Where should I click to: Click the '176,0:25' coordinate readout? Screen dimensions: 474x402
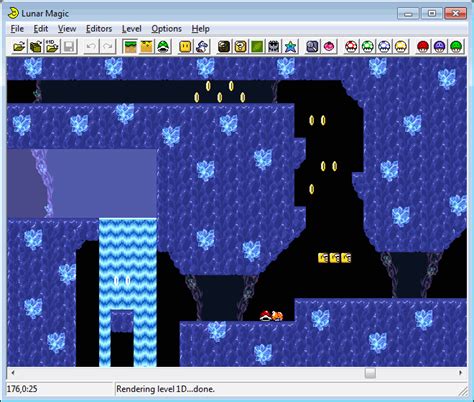22,389
